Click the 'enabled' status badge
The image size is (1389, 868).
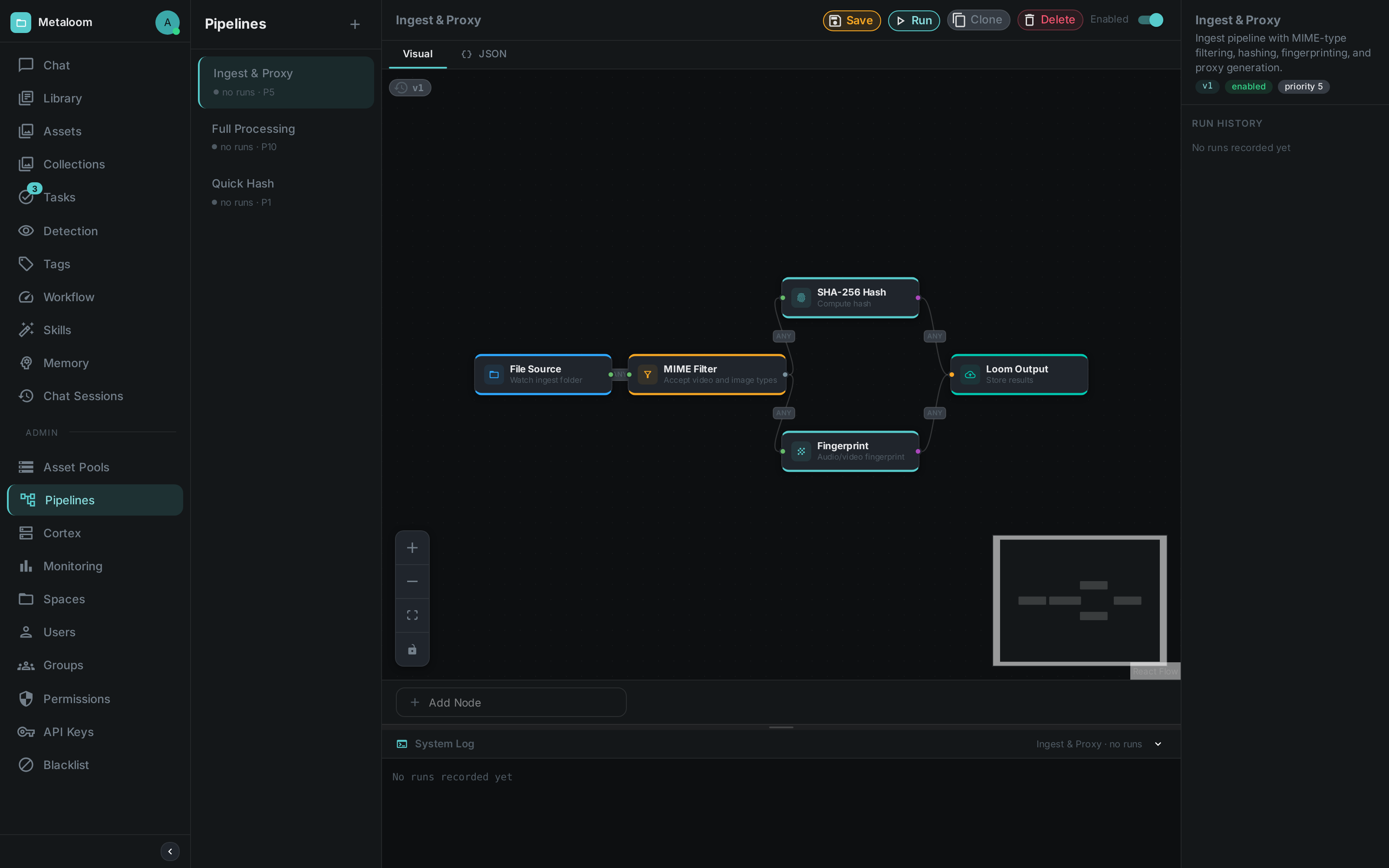point(1248,87)
